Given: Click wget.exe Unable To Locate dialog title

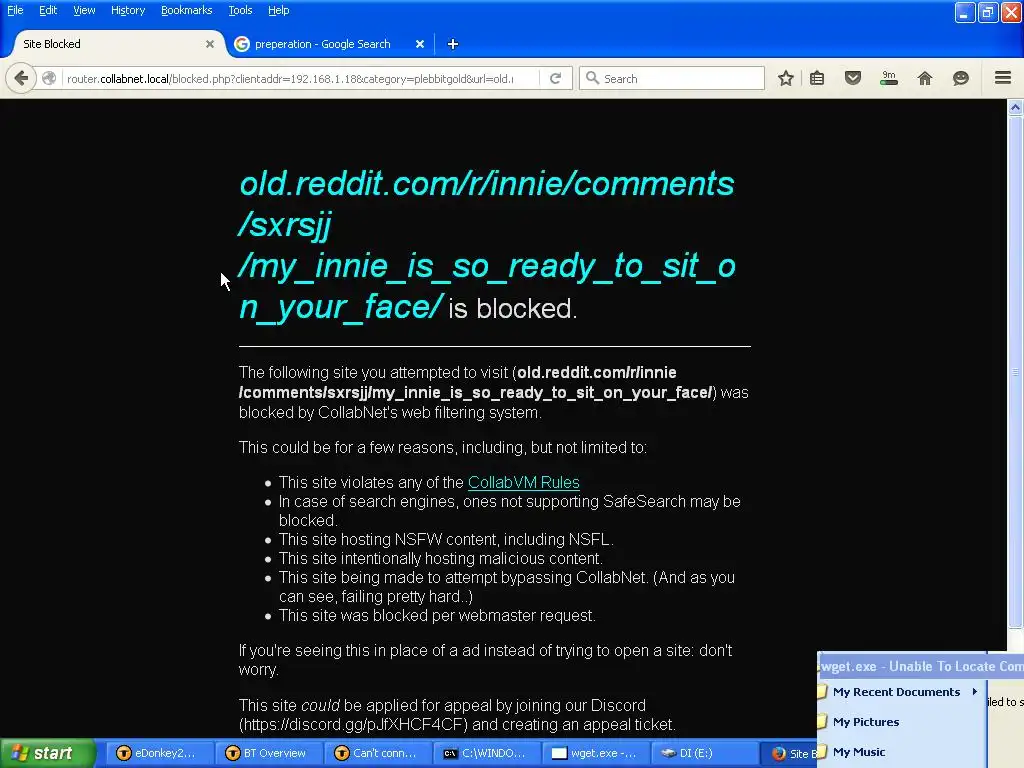Looking at the screenshot, I should click(x=921, y=666).
